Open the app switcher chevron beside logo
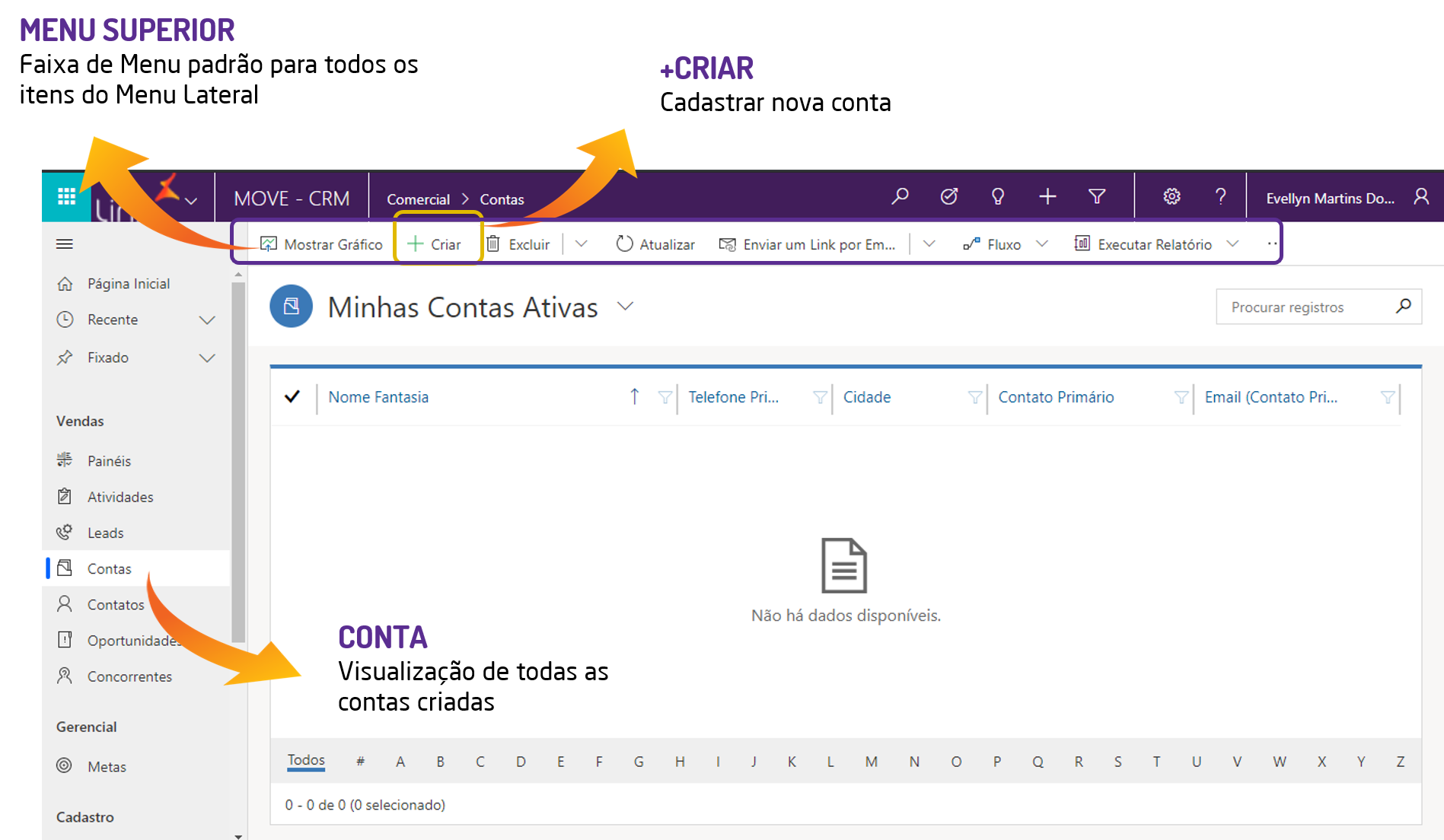 (191, 201)
